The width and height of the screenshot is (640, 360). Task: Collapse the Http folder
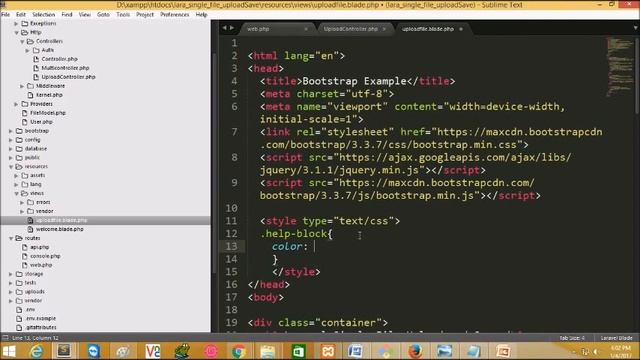point(16,33)
